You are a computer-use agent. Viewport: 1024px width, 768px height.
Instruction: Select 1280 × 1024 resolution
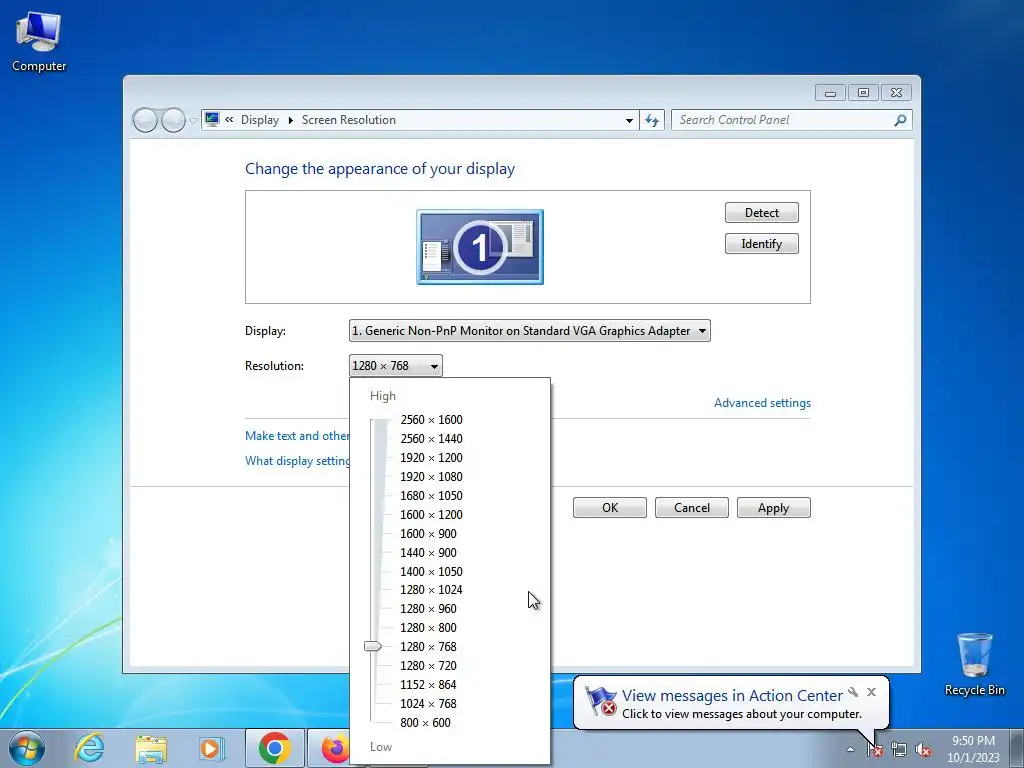tap(431, 590)
